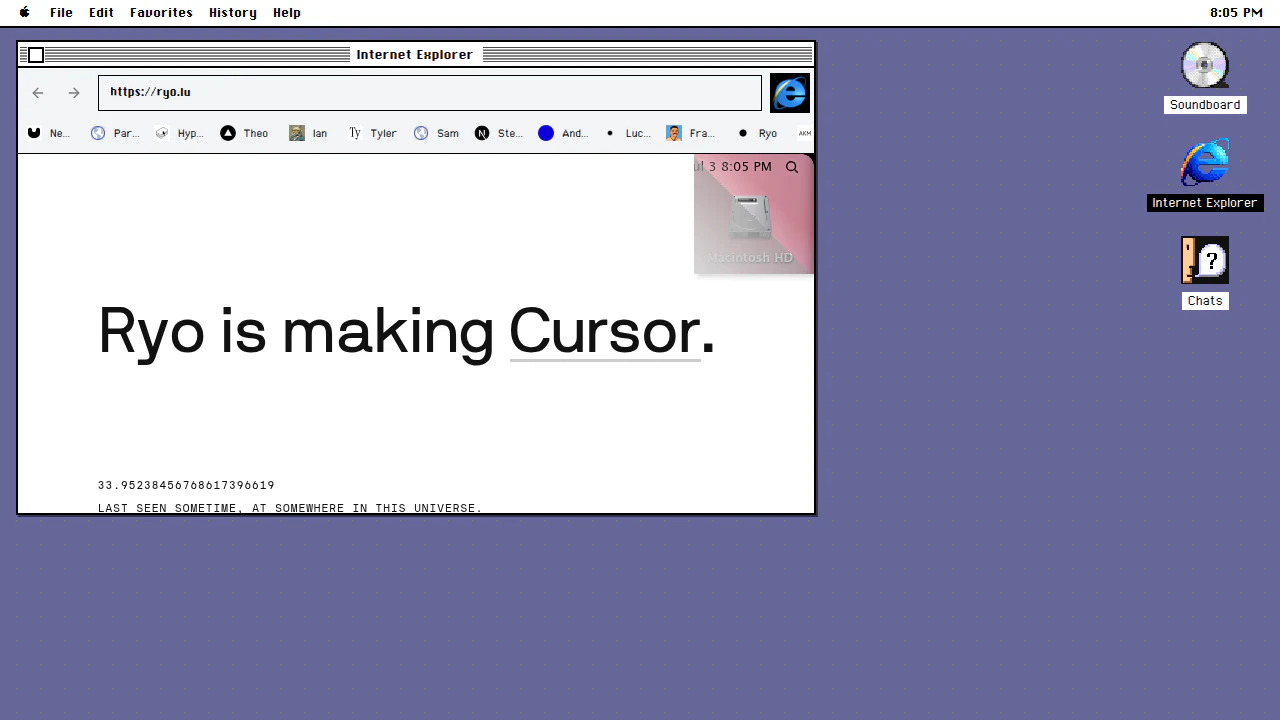Click the magnifier search icon in webpage
This screenshot has height=720, width=1280.
792,167
